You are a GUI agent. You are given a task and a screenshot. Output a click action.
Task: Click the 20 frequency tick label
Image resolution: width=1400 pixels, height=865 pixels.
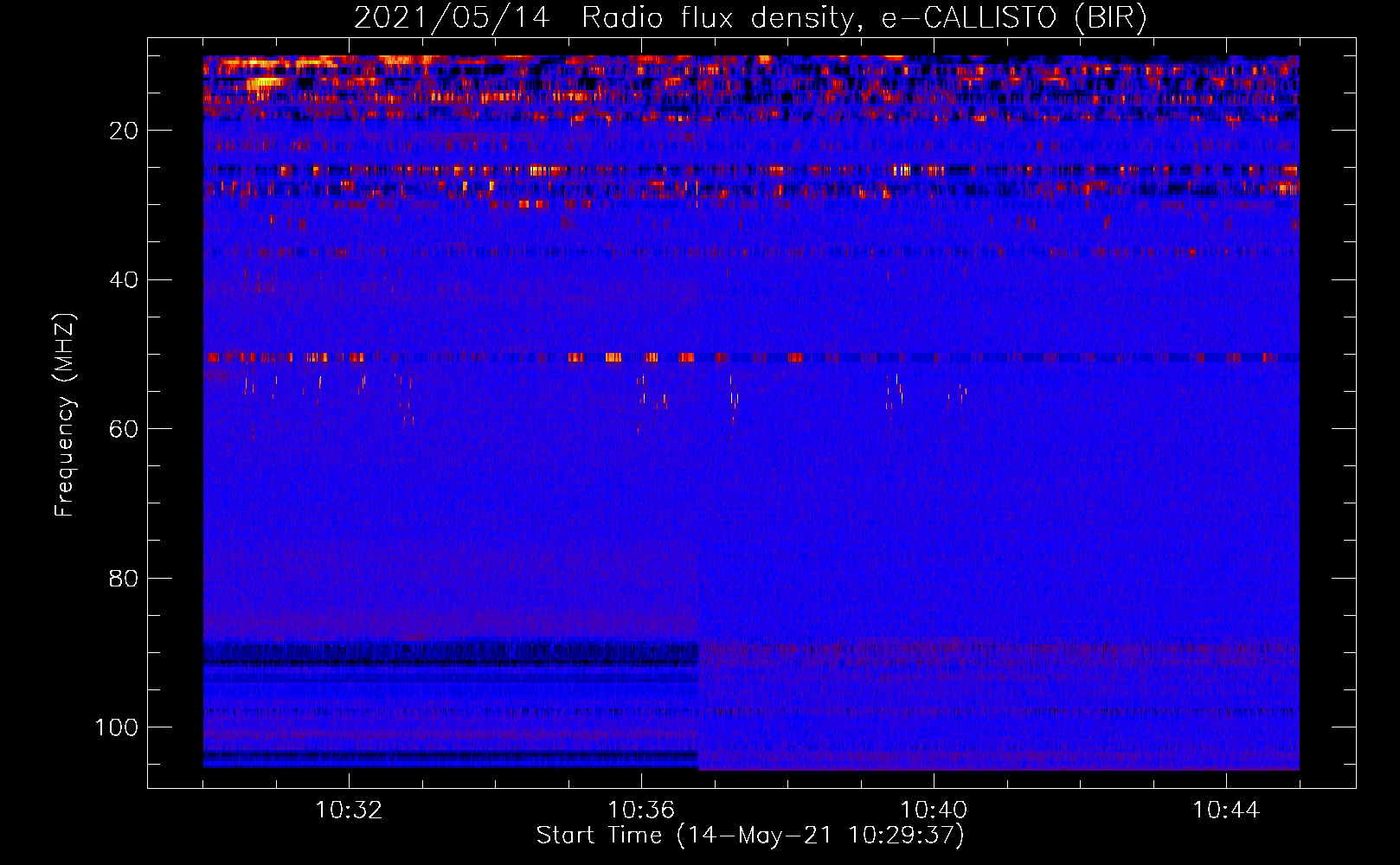tap(124, 131)
